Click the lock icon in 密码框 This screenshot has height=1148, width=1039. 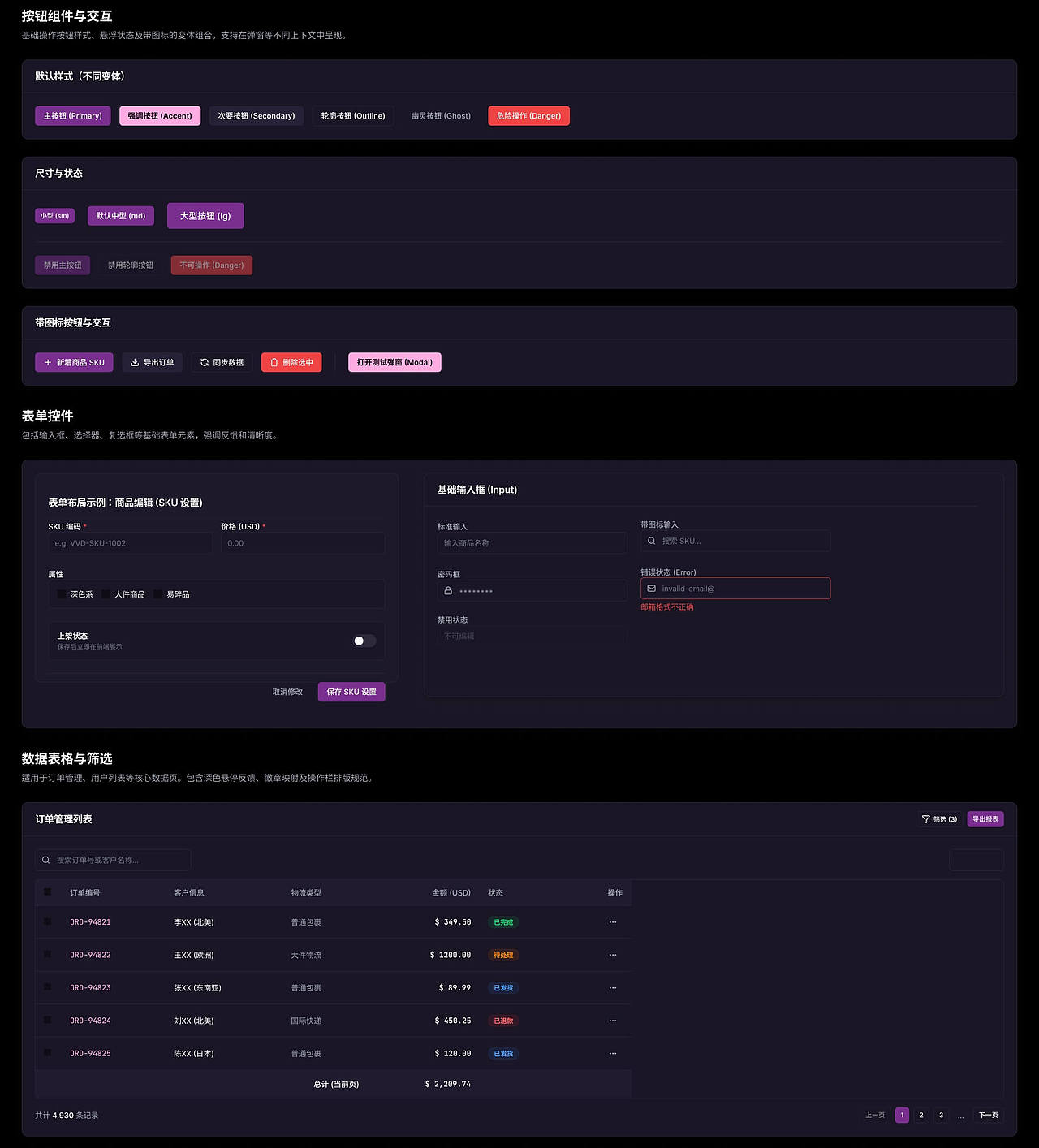[448, 590]
